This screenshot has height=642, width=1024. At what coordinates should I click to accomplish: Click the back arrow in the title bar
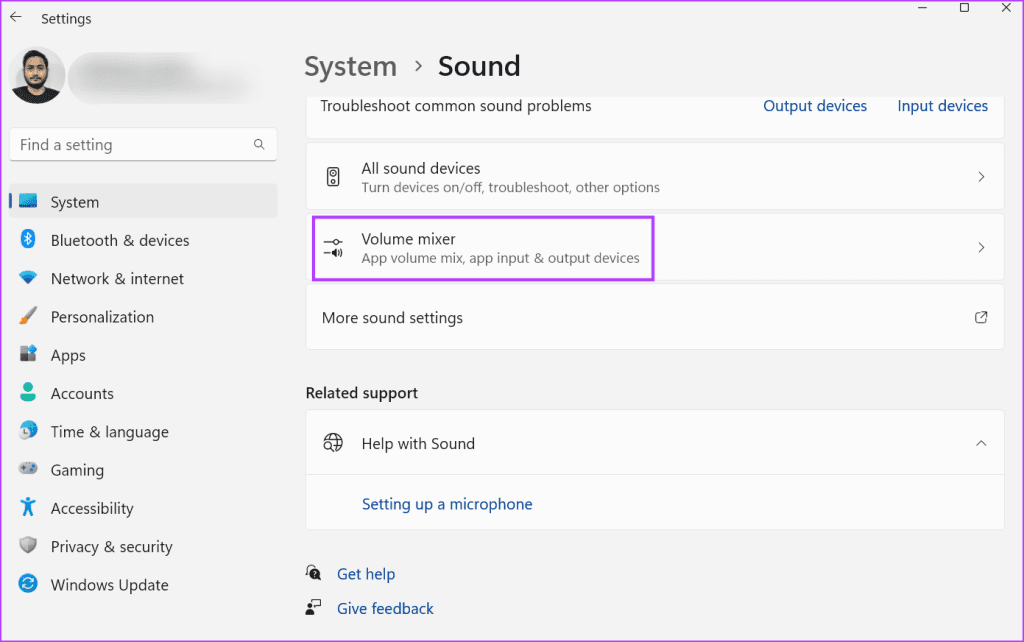pos(14,17)
